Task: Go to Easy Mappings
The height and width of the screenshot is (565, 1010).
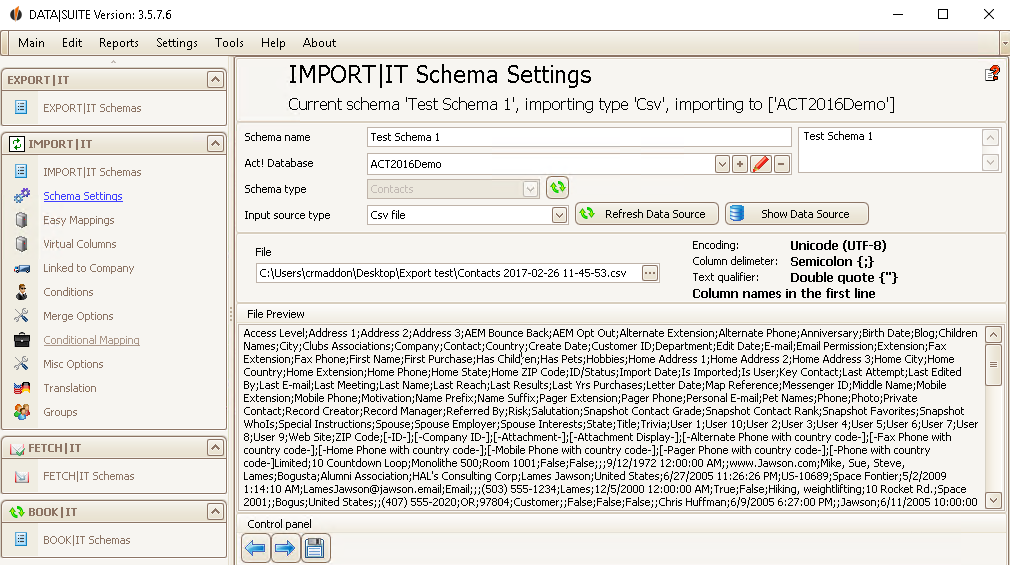Action: tap(79, 220)
